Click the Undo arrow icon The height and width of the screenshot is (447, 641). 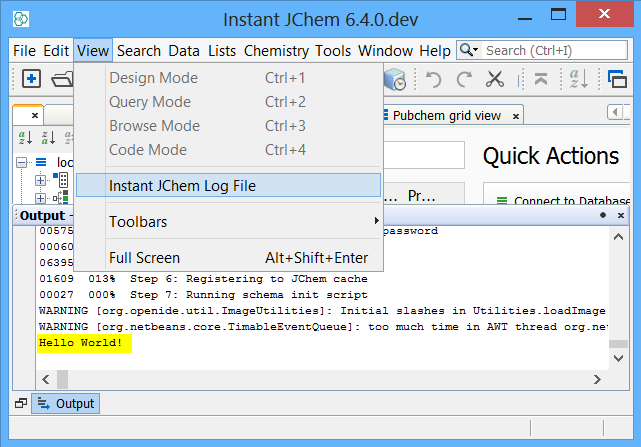[x=433, y=79]
